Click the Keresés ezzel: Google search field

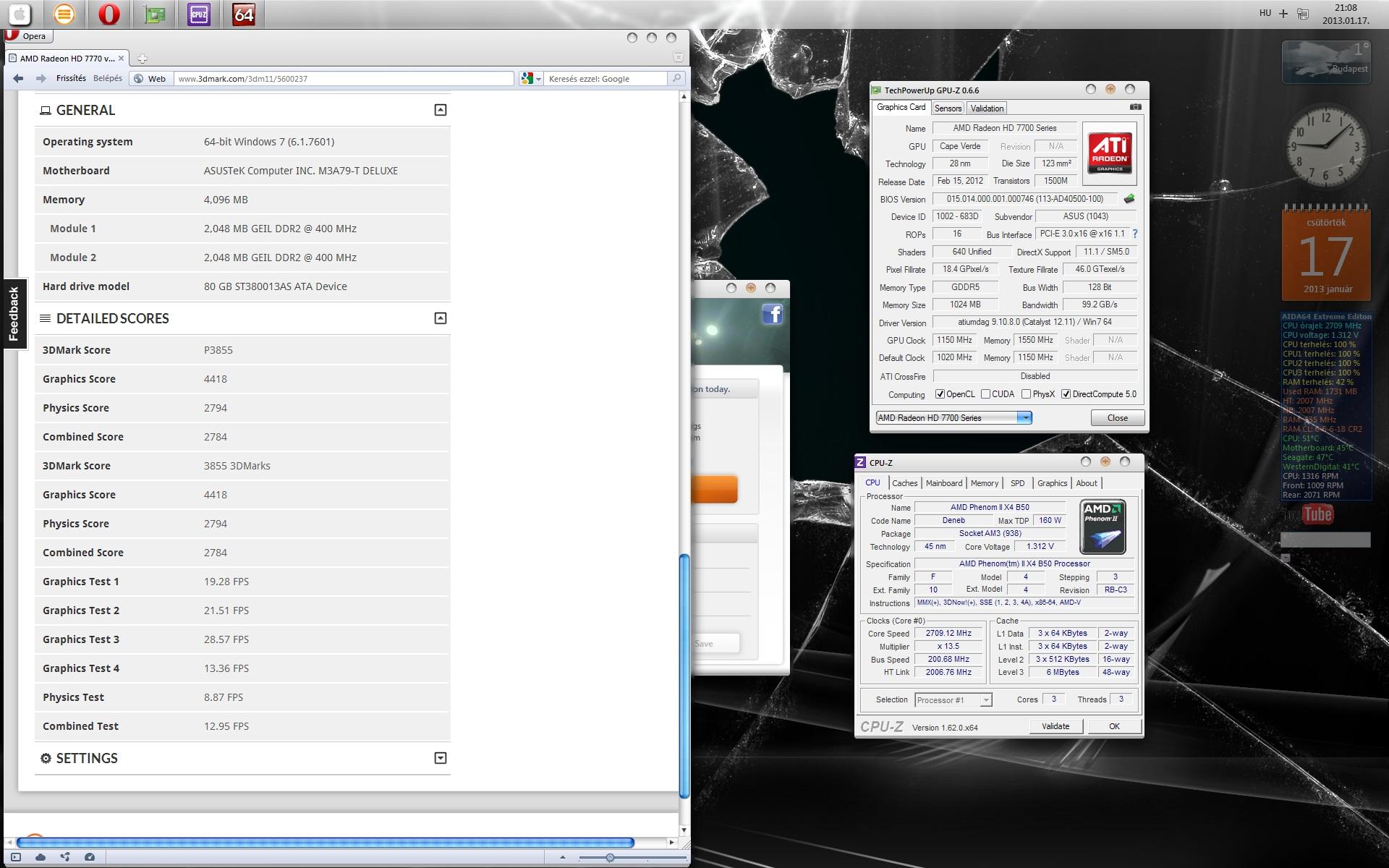pyautogui.click(x=605, y=79)
